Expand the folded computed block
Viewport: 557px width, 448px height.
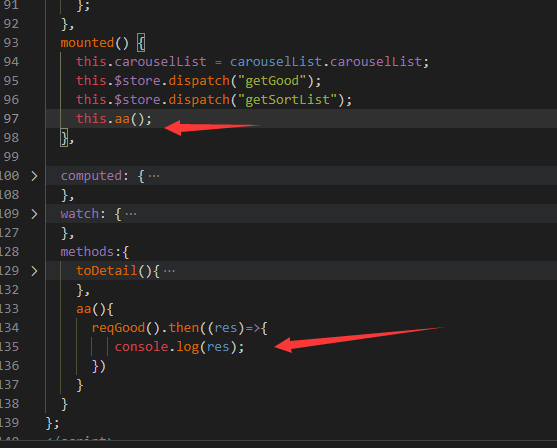34,176
